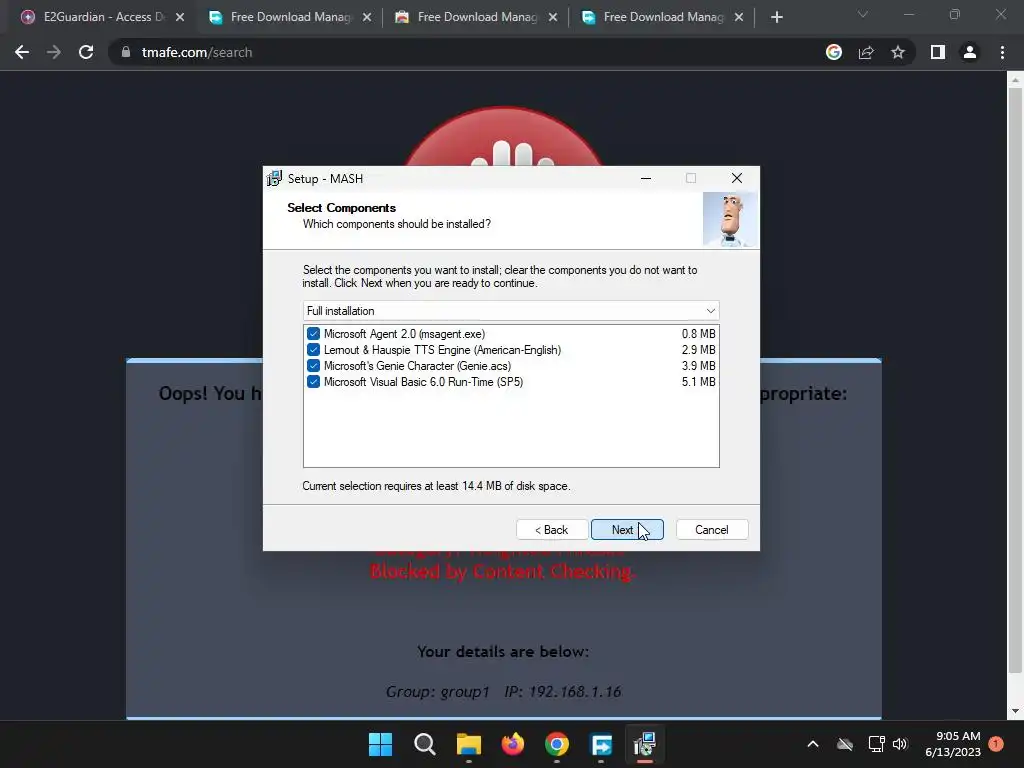The image size is (1024, 768).
Task: Open a new browser tab
Action: pyautogui.click(x=776, y=17)
